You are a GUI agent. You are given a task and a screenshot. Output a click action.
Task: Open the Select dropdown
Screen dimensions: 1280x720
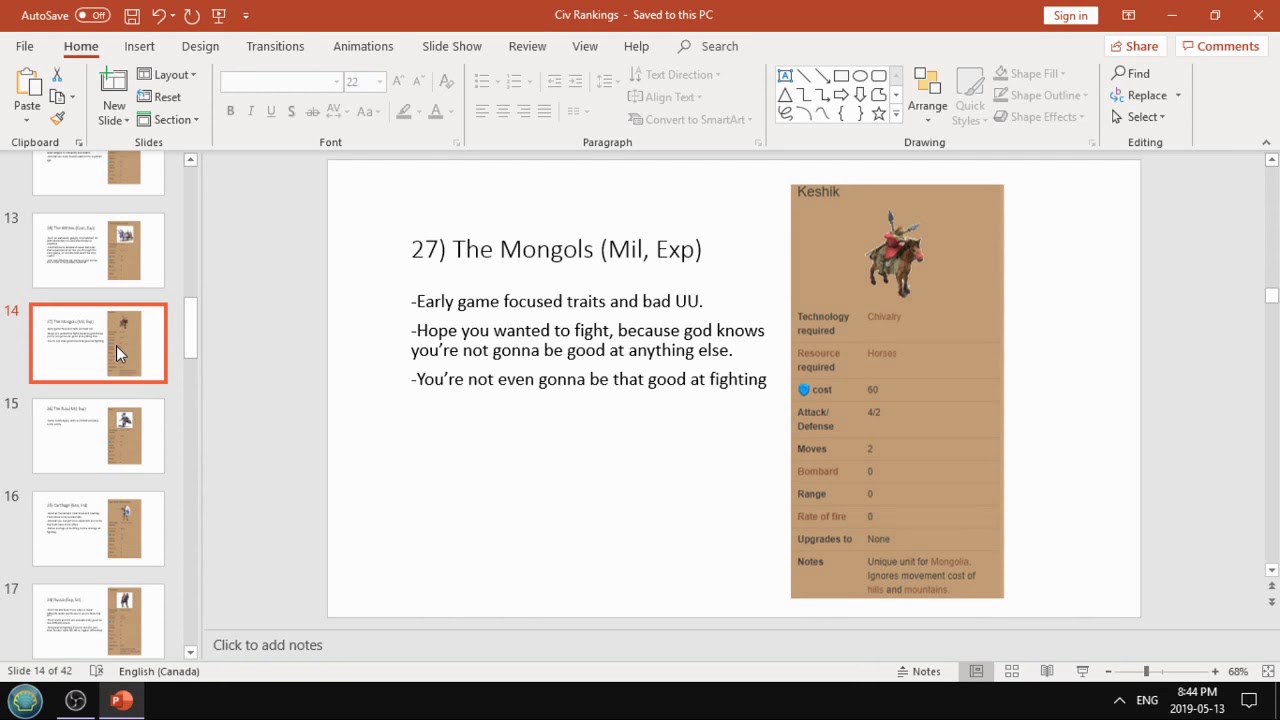[1138, 117]
